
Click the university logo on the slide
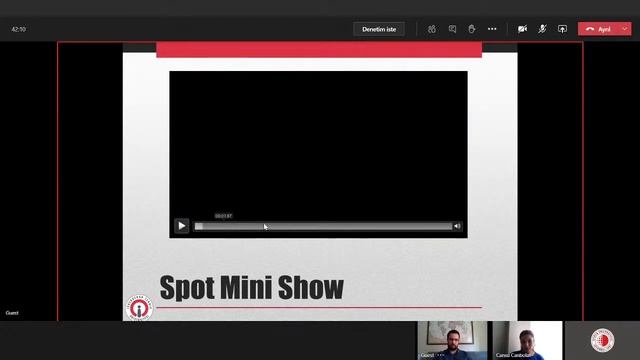click(x=139, y=308)
